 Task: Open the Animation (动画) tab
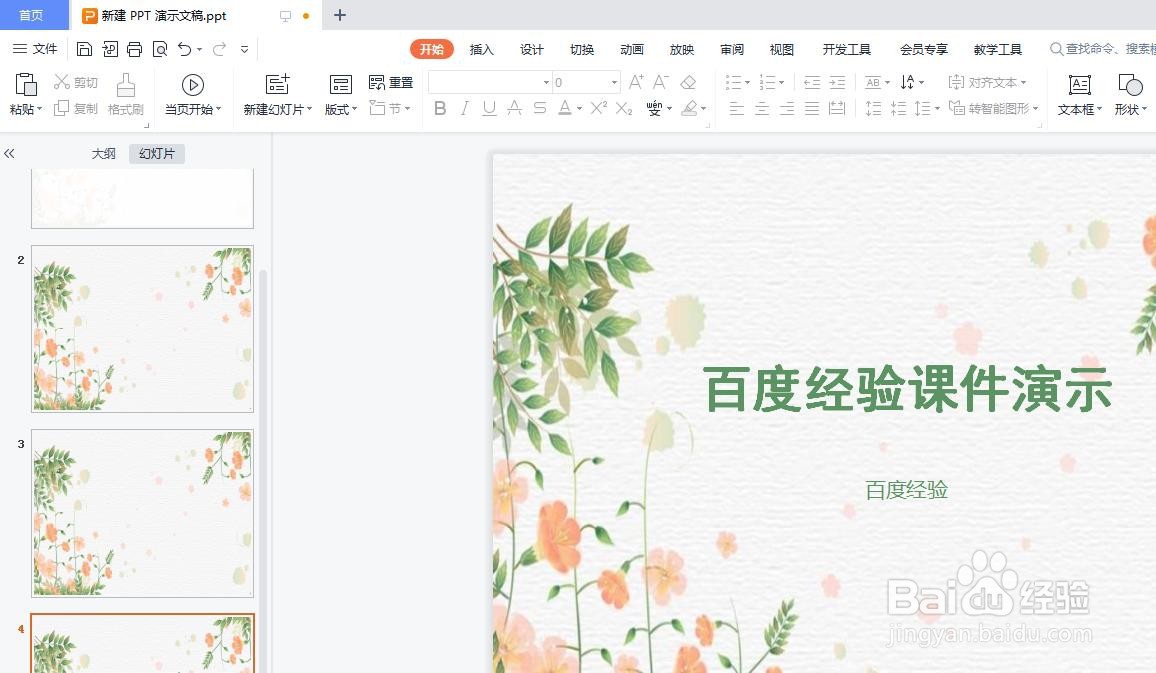pyautogui.click(x=632, y=49)
